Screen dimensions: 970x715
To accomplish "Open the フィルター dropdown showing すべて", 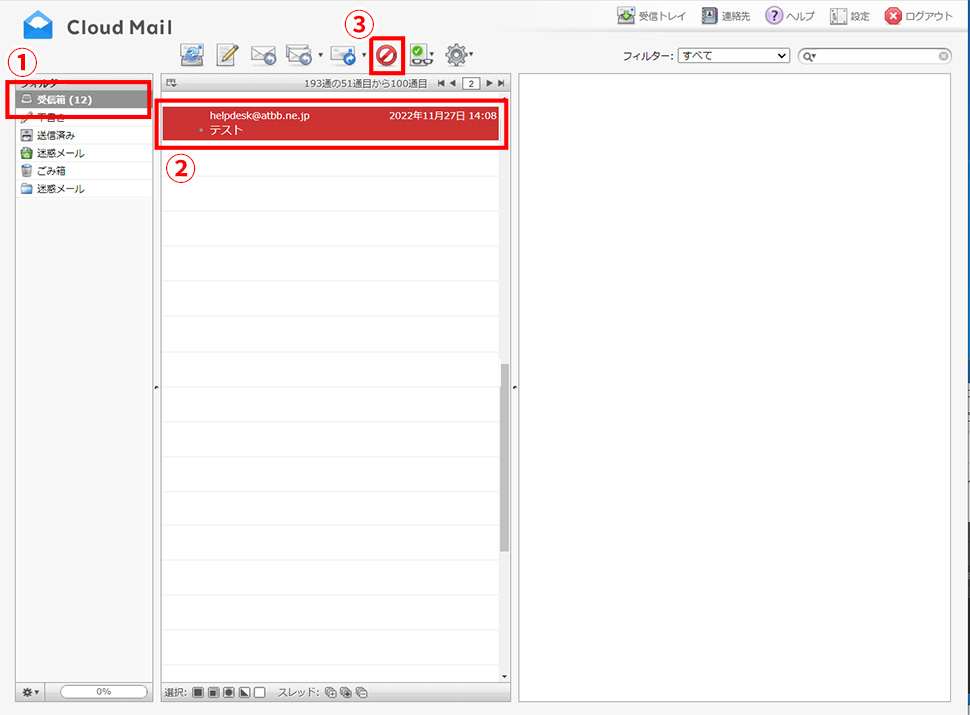I will tap(733, 56).
